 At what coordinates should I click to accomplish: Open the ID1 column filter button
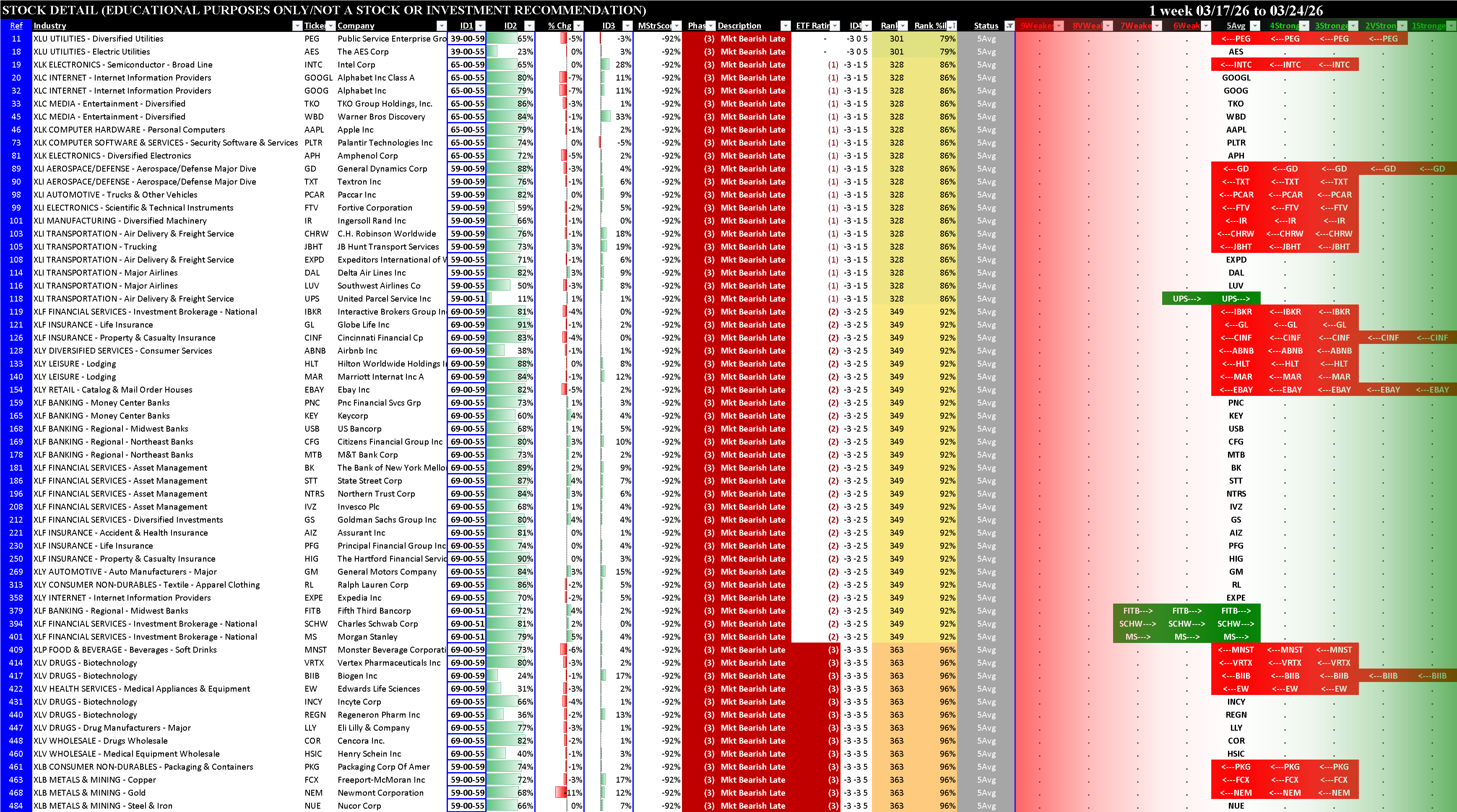click(480, 26)
